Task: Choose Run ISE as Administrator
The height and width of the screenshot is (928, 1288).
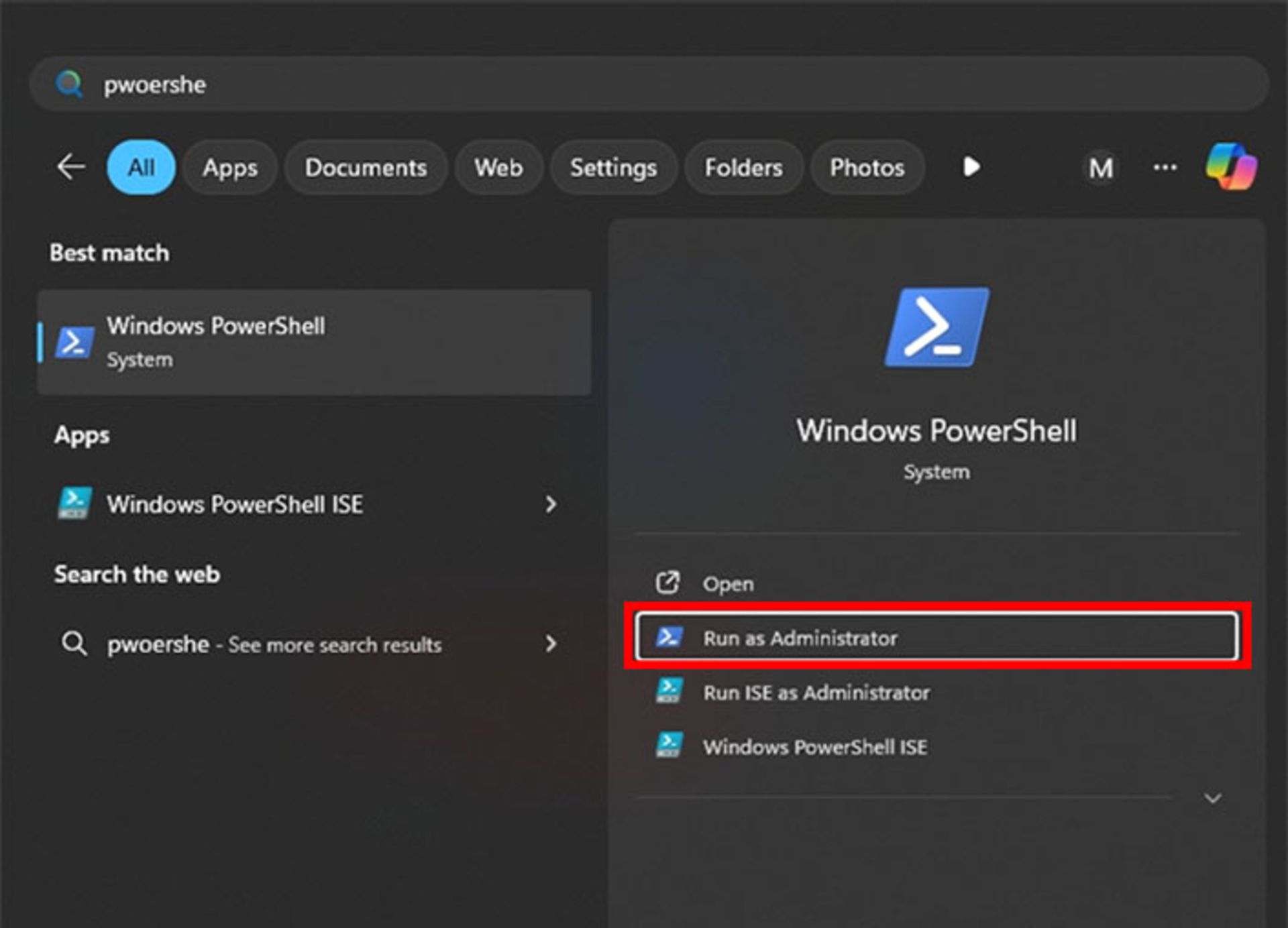Action: click(x=936, y=692)
